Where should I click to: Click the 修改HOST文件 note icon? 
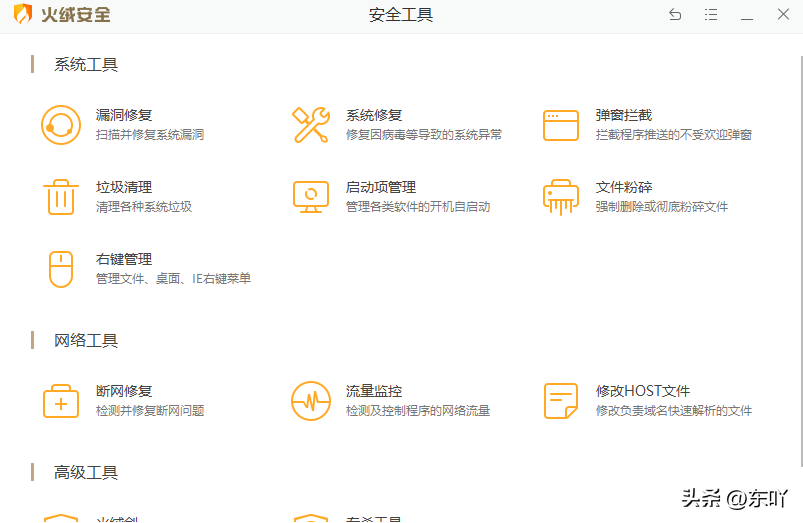(561, 401)
